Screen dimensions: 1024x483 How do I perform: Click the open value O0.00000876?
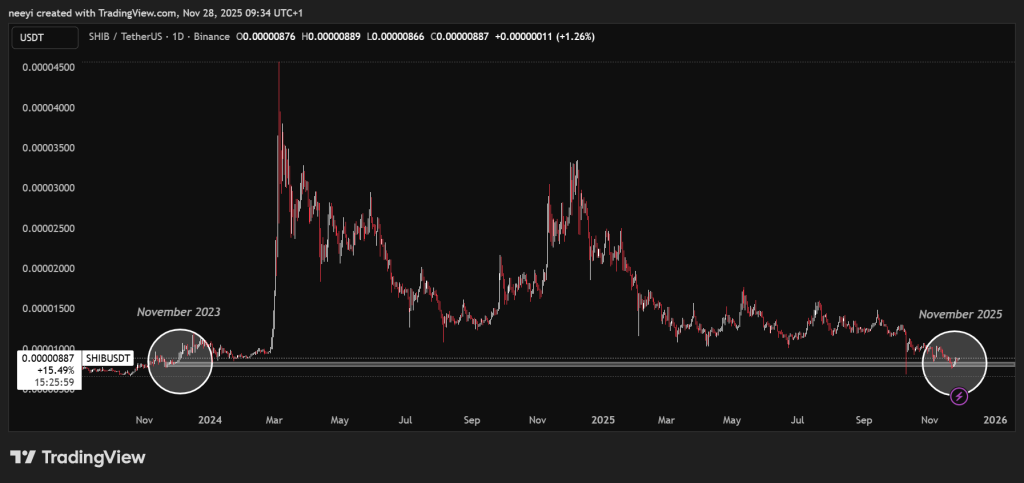click(x=265, y=37)
